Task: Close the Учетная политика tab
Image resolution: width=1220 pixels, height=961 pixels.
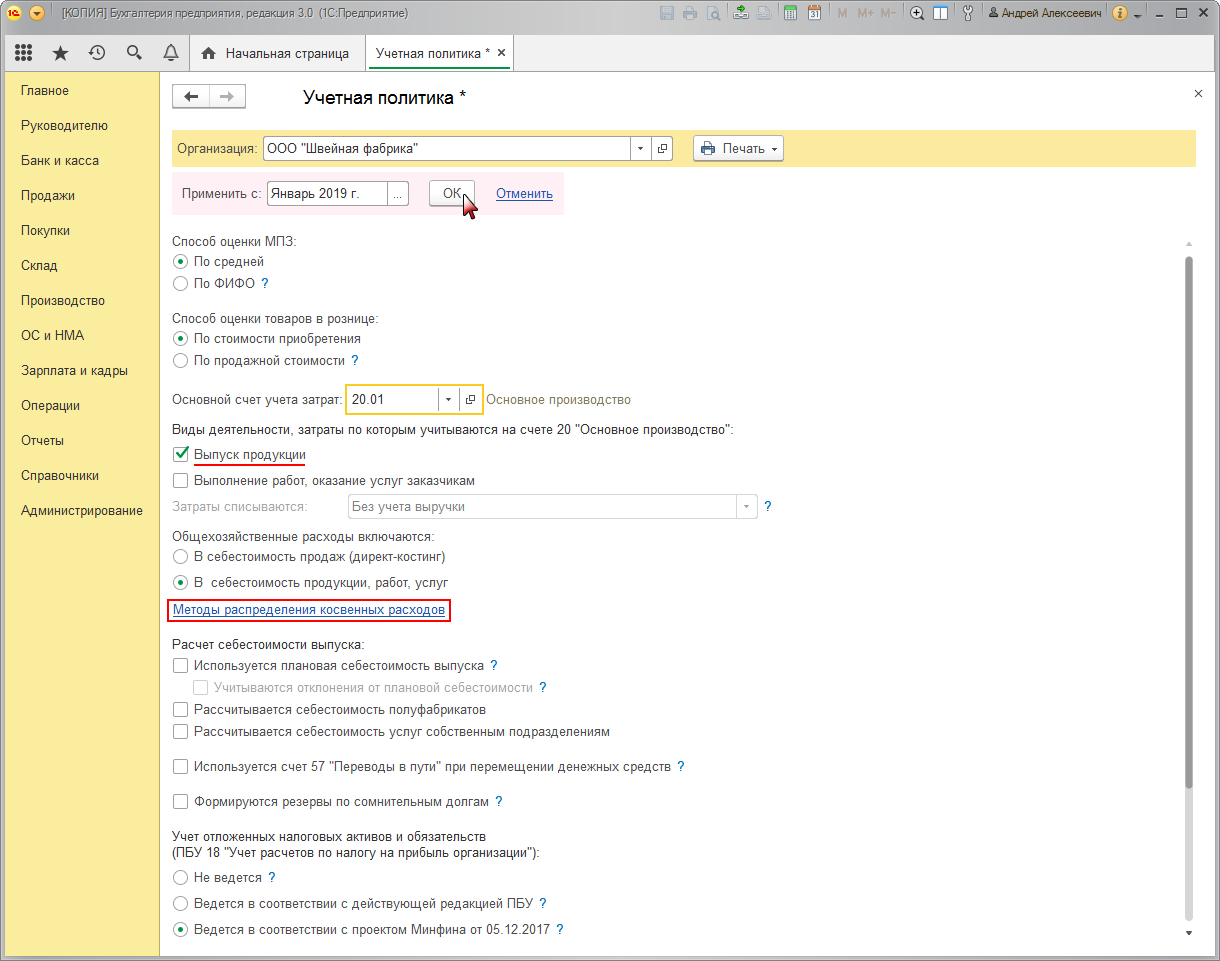Action: tap(501, 53)
